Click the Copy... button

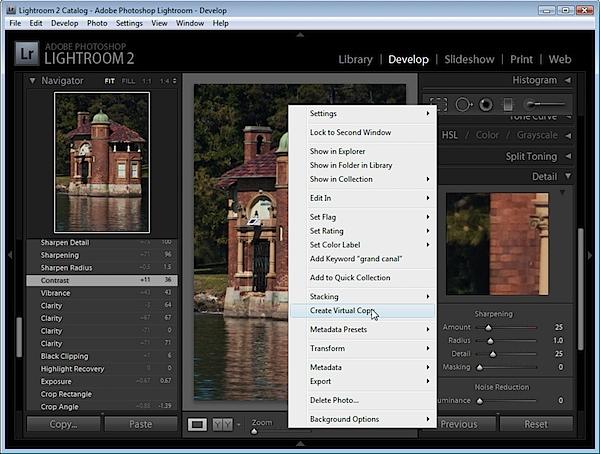click(64, 424)
